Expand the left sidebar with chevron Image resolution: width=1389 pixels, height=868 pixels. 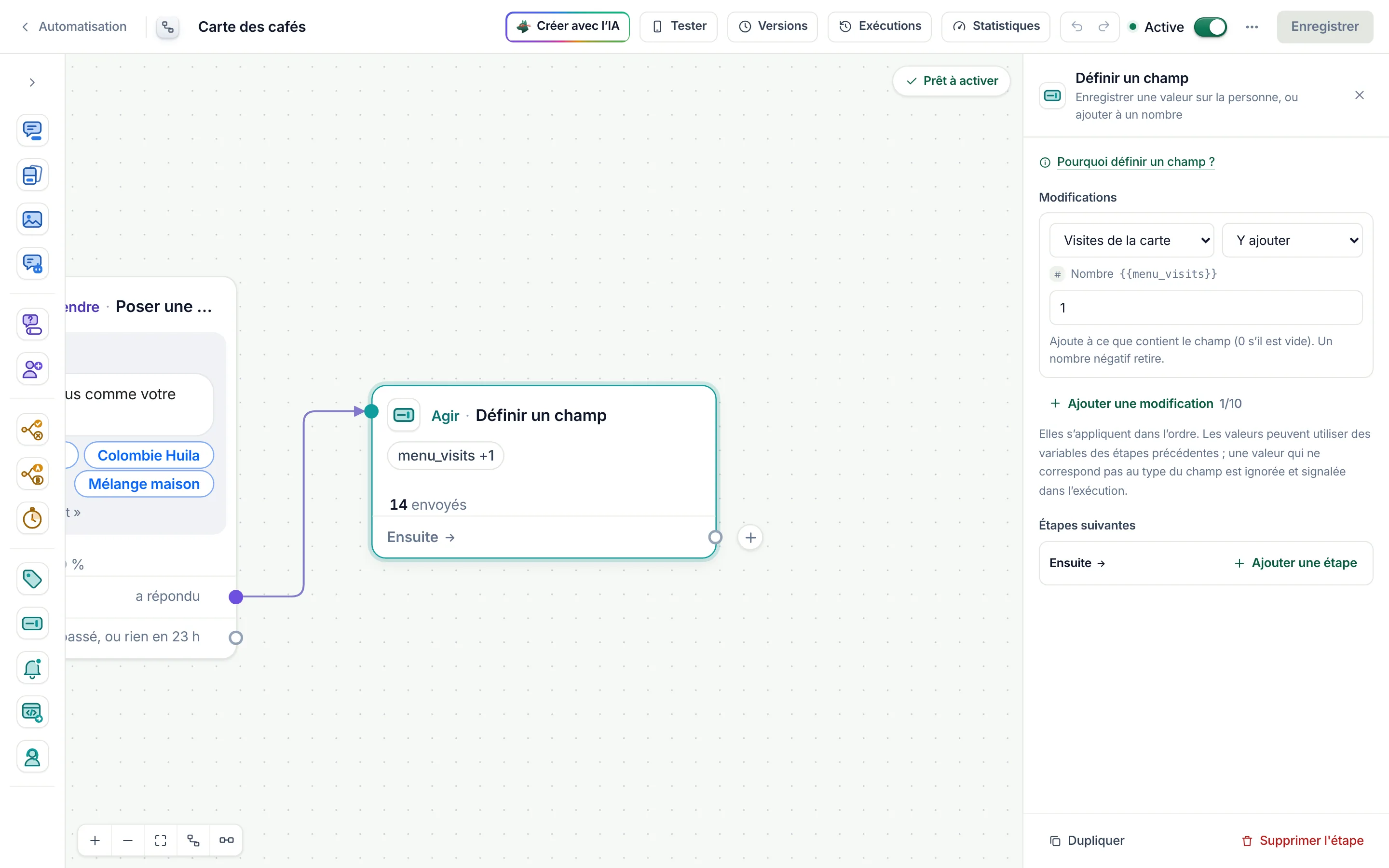[x=32, y=82]
